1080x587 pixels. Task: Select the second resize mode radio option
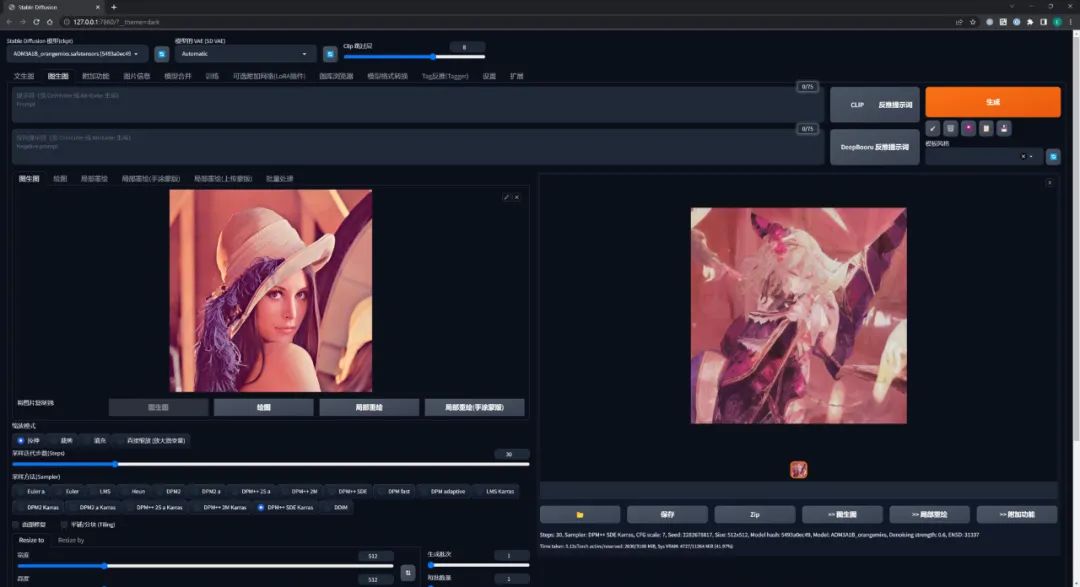[x=61, y=440]
